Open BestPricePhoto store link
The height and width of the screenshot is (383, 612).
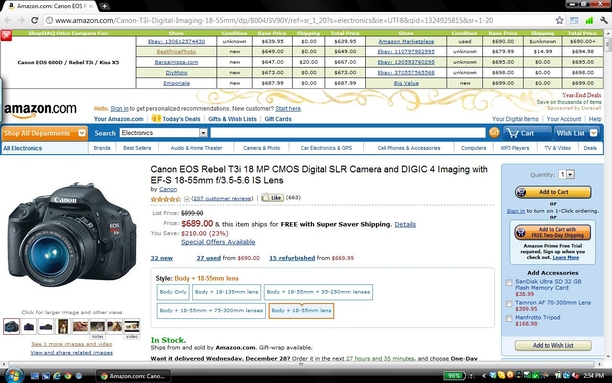pyautogui.click(x=176, y=52)
